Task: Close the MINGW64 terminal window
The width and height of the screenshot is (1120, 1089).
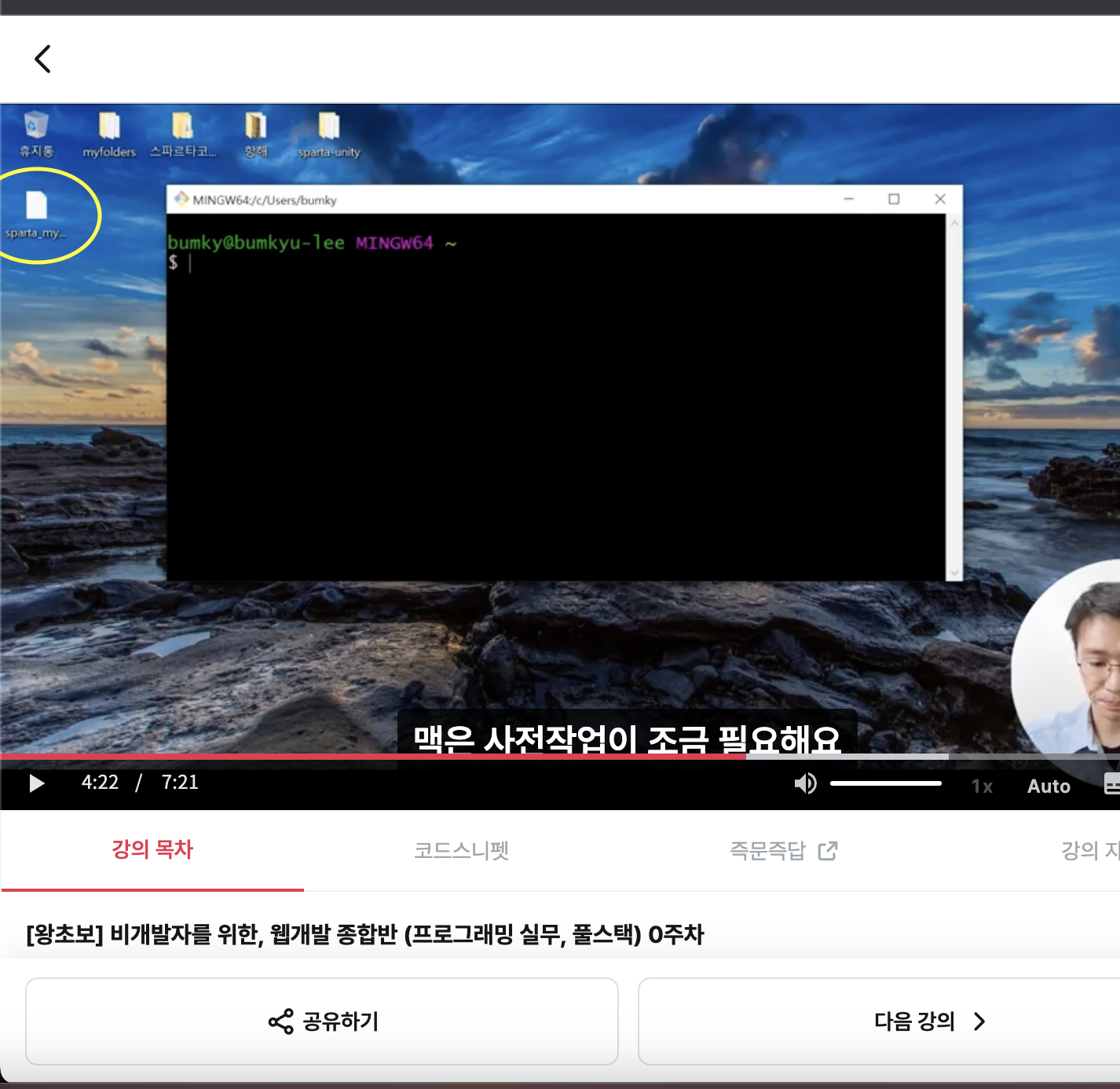Action: 940,199
